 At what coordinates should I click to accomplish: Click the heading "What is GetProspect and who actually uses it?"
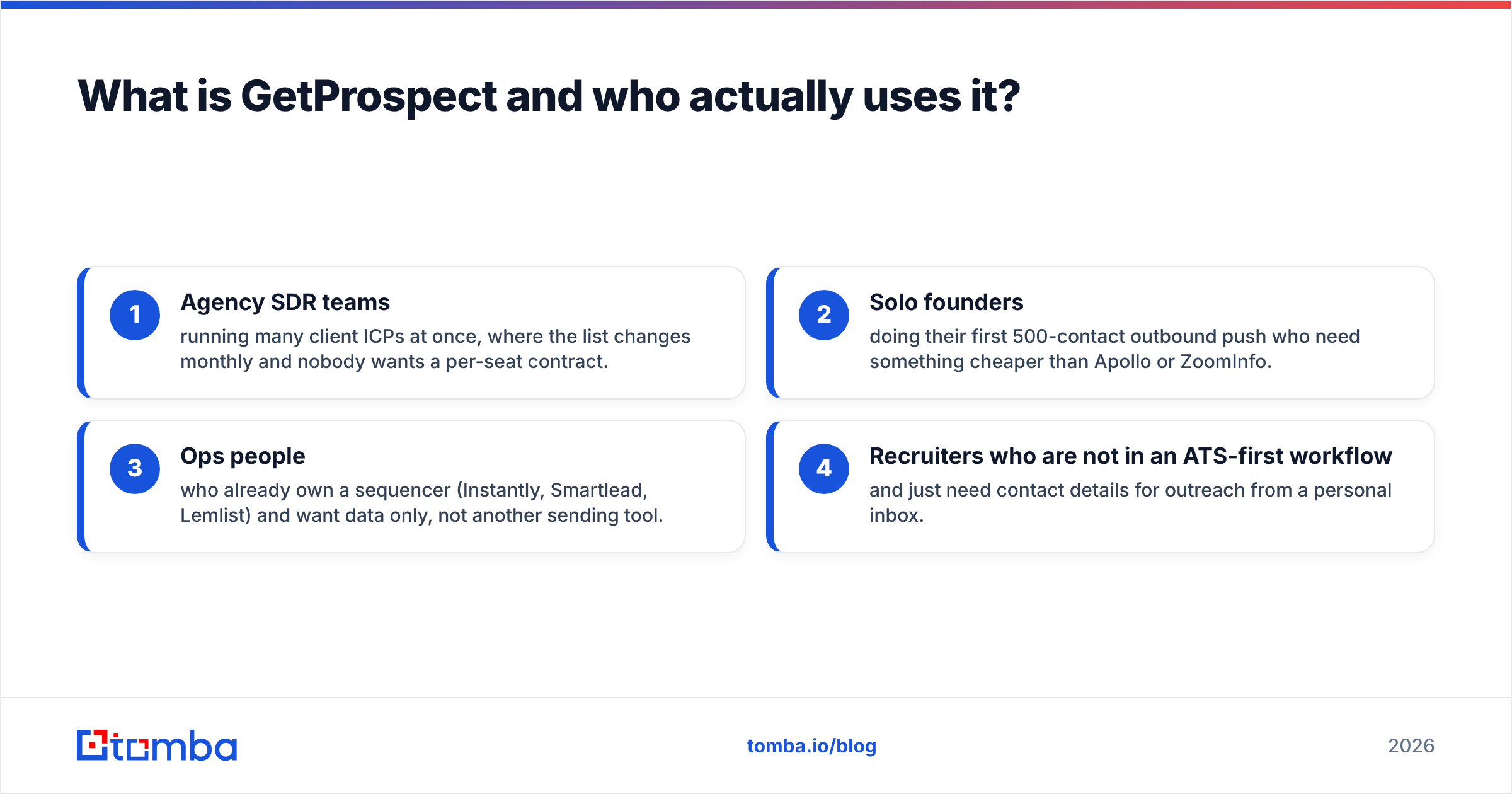(x=549, y=96)
